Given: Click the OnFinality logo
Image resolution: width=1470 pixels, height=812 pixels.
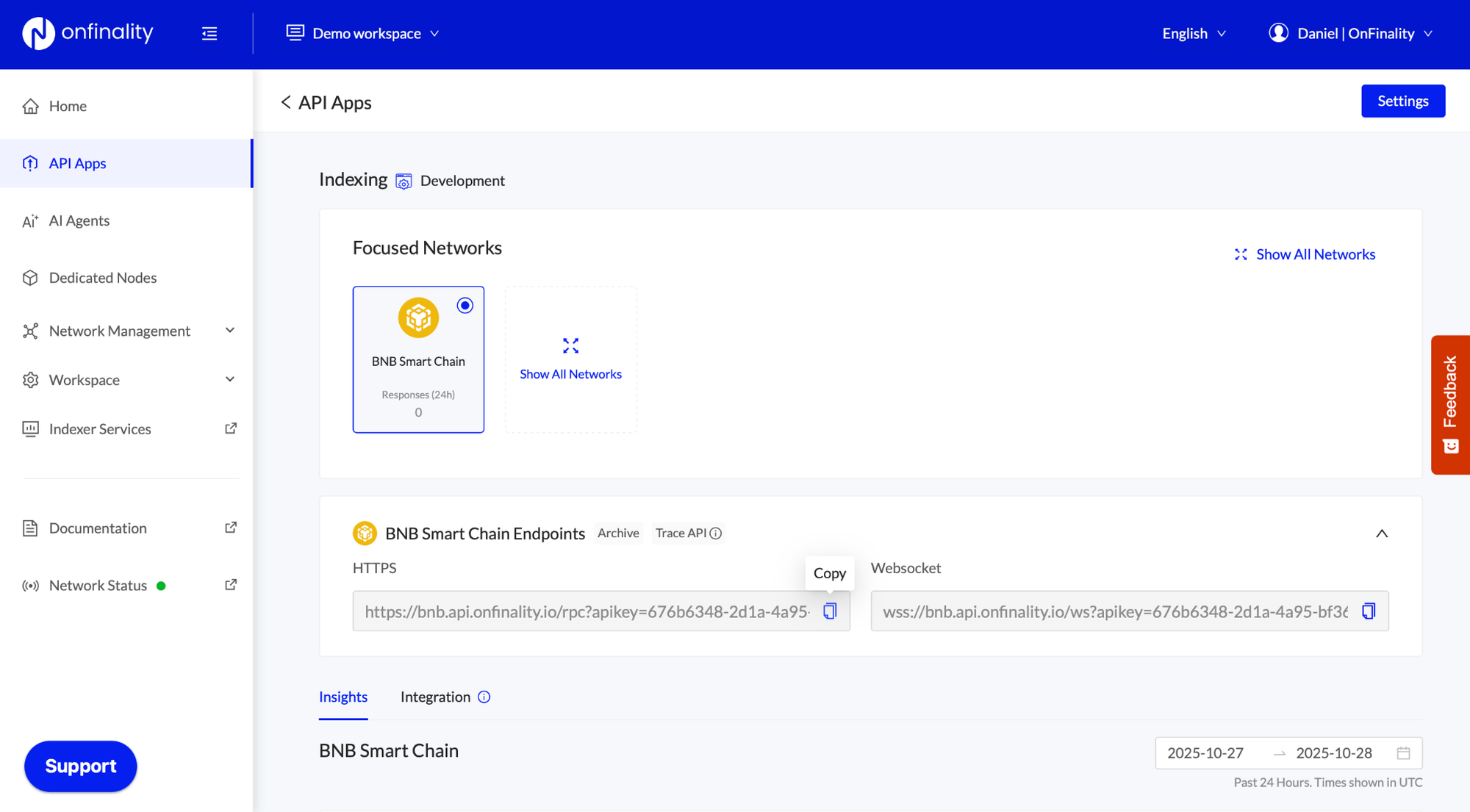Looking at the screenshot, I should click(x=87, y=32).
